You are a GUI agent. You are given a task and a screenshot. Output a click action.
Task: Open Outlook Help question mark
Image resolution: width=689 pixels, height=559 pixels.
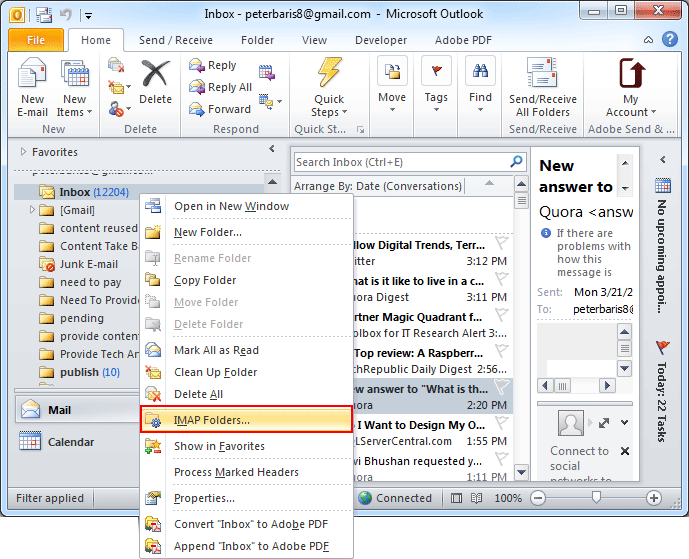[x=670, y=39]
